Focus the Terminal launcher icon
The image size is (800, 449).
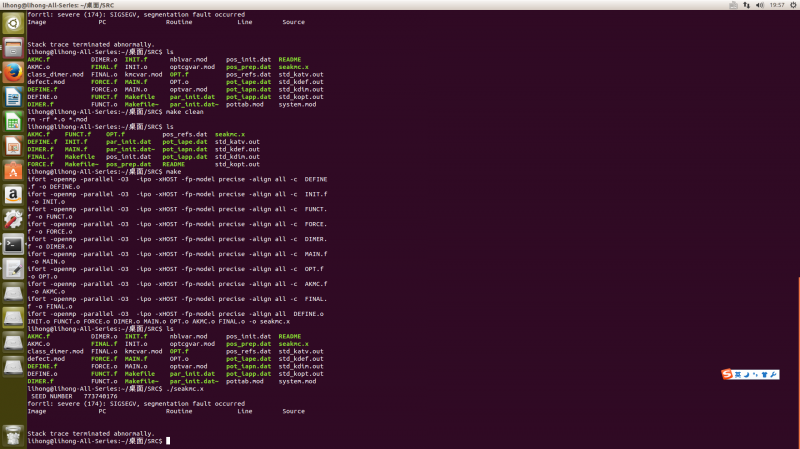pos(13,244)
